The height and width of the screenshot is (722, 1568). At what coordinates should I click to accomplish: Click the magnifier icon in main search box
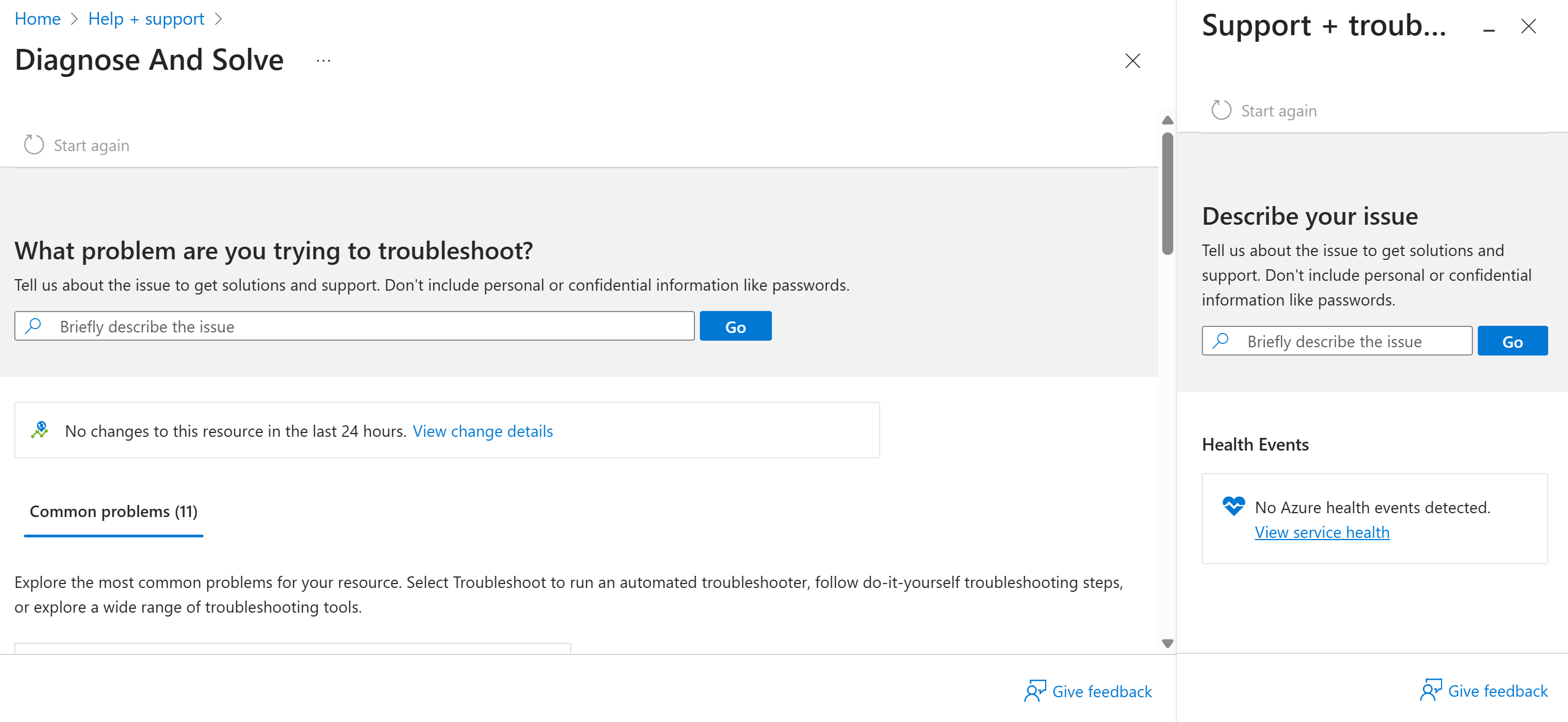click(x=33, y=326)
